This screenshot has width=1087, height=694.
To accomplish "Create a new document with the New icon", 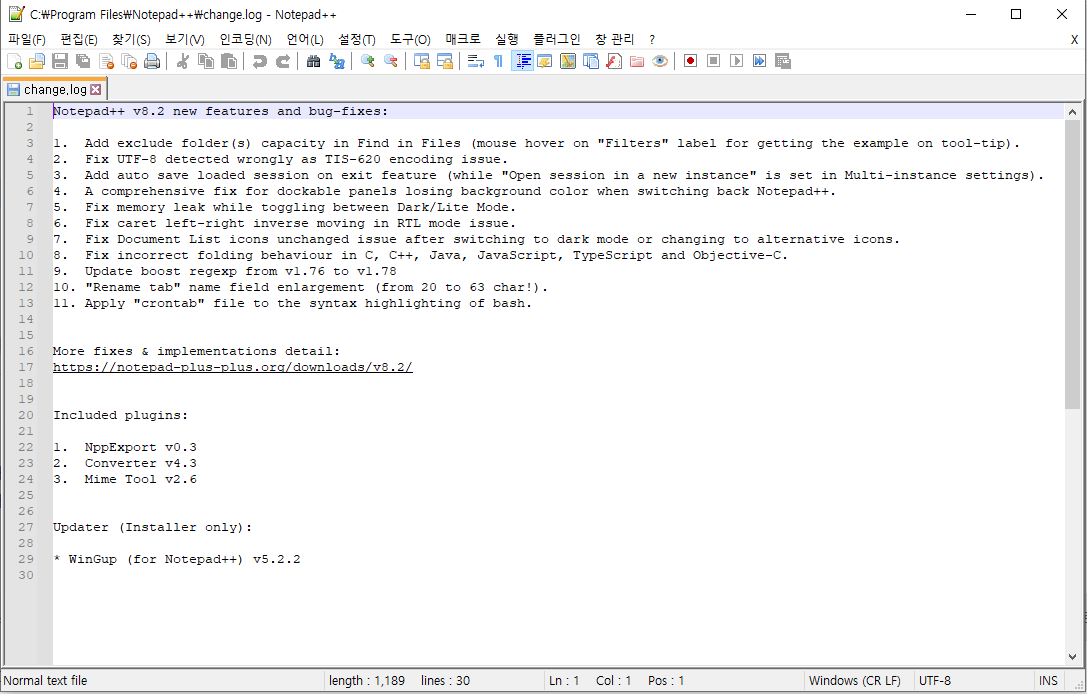I will [x=15, y=61].
